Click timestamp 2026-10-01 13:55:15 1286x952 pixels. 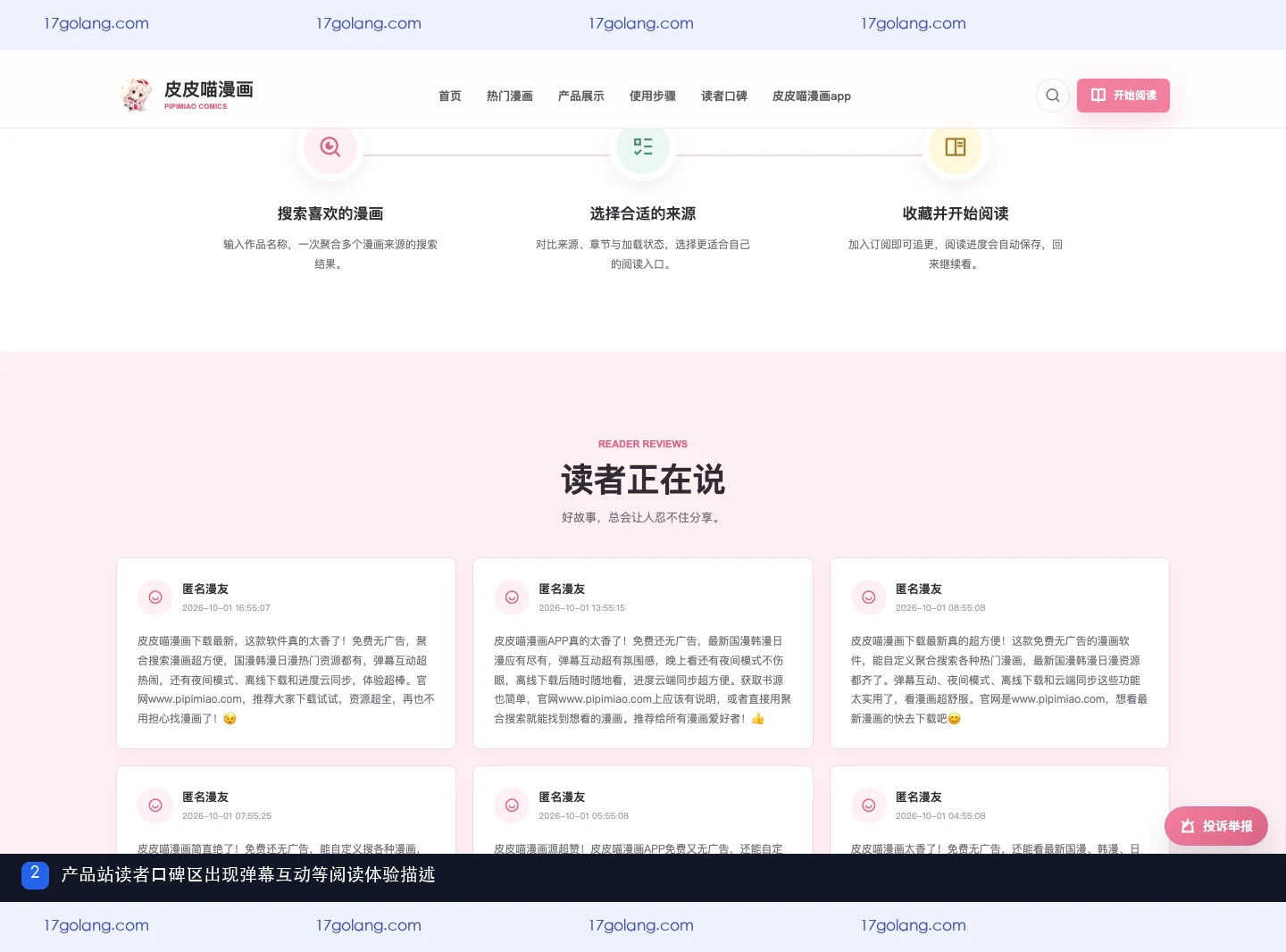click(582, 608)
